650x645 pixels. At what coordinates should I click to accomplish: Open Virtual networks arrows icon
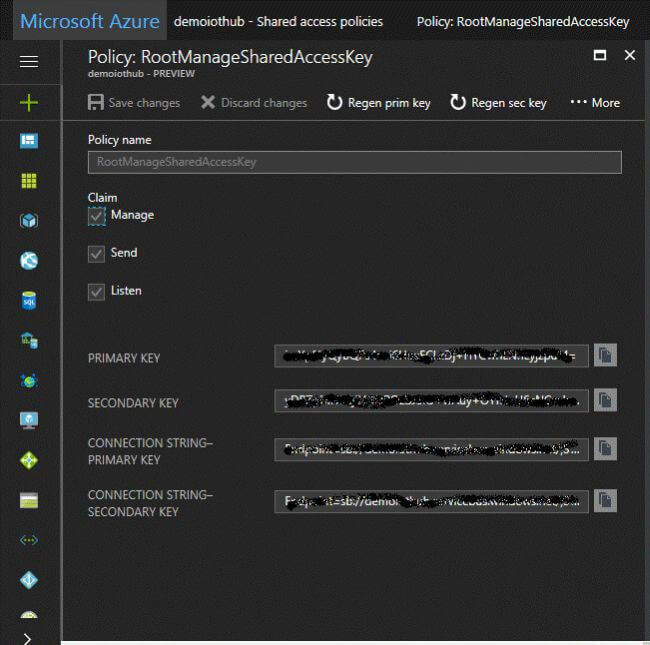[29, 540]
